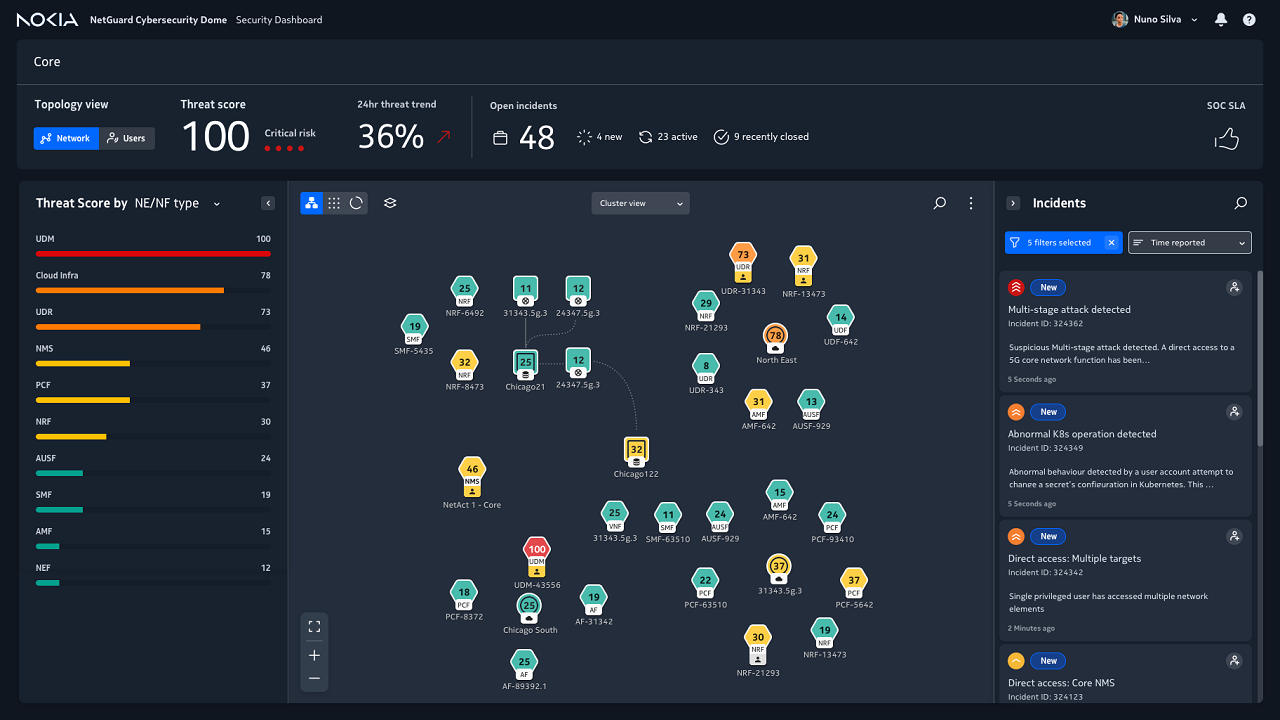
Task: Assign user on Multi-stage attack incident
Action: click(1234, 287)
